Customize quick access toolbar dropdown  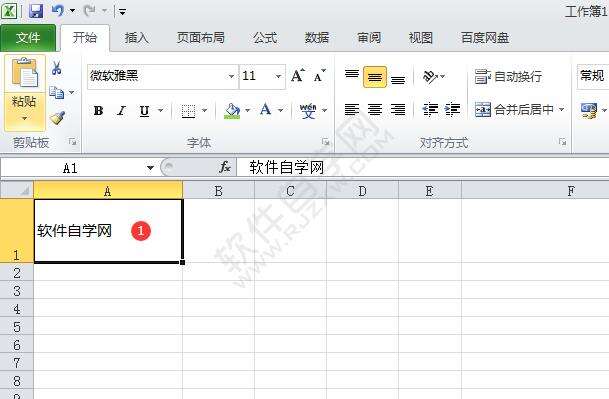(x=122, y=12)
